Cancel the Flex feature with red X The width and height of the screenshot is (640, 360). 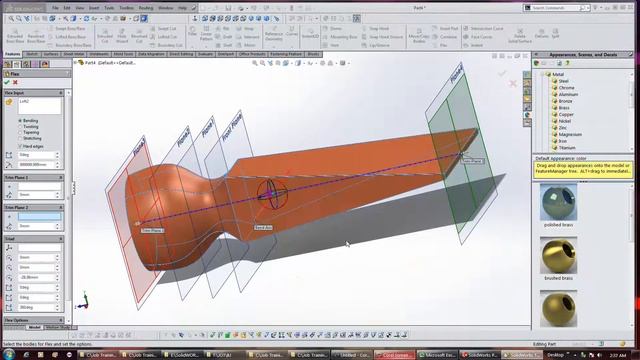(16, 82)
